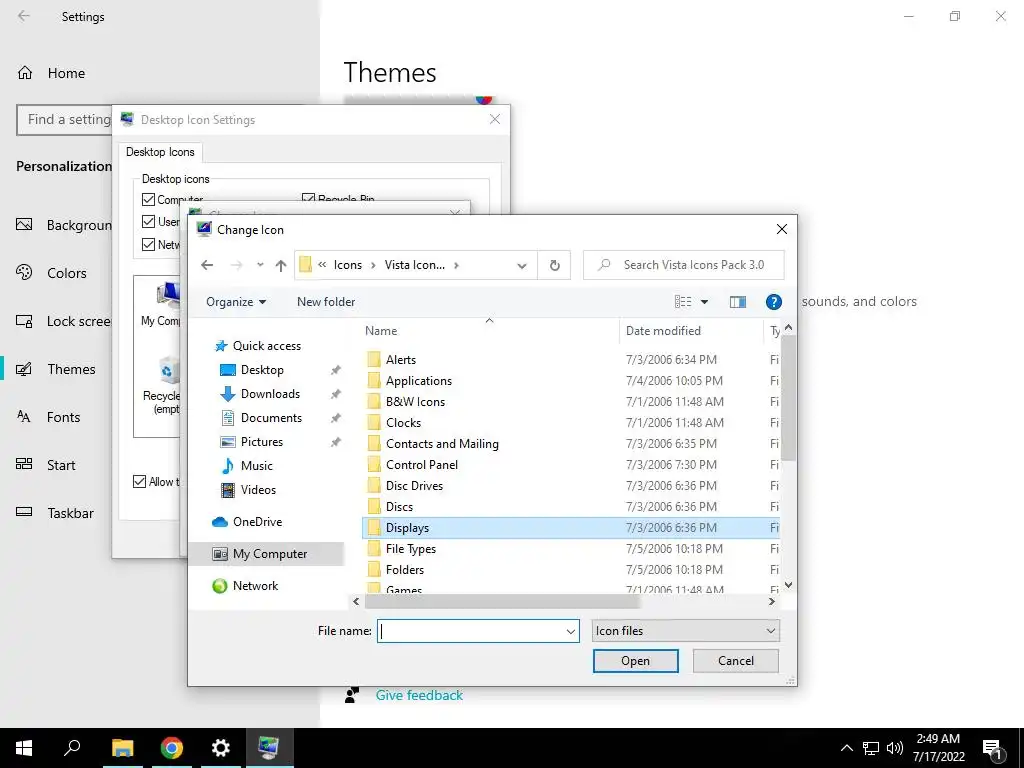The width and height of the screenshot is (1024, 768).
Task: Expand the Organize menu
Action: pos(236,302)
